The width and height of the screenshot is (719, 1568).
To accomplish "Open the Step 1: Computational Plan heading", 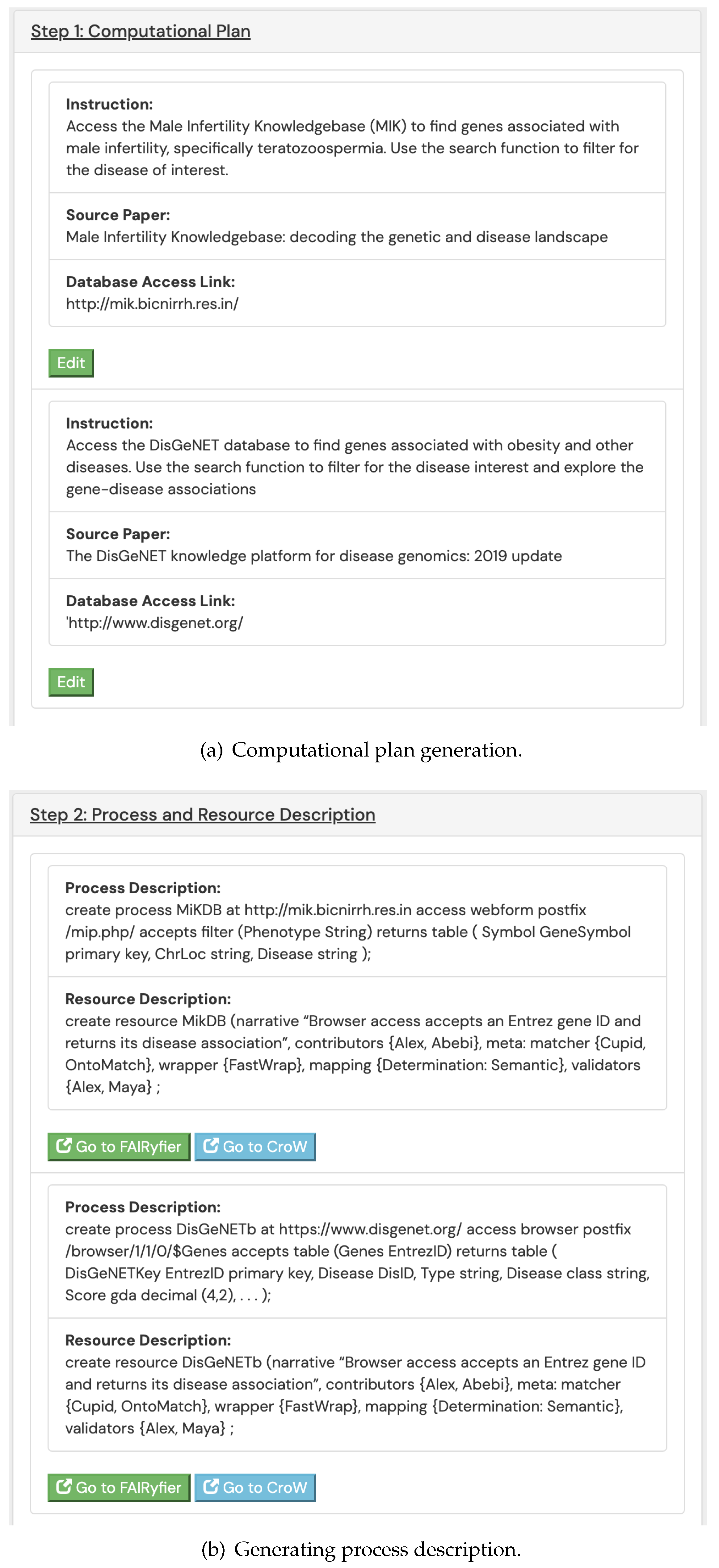I will [140, 31].
